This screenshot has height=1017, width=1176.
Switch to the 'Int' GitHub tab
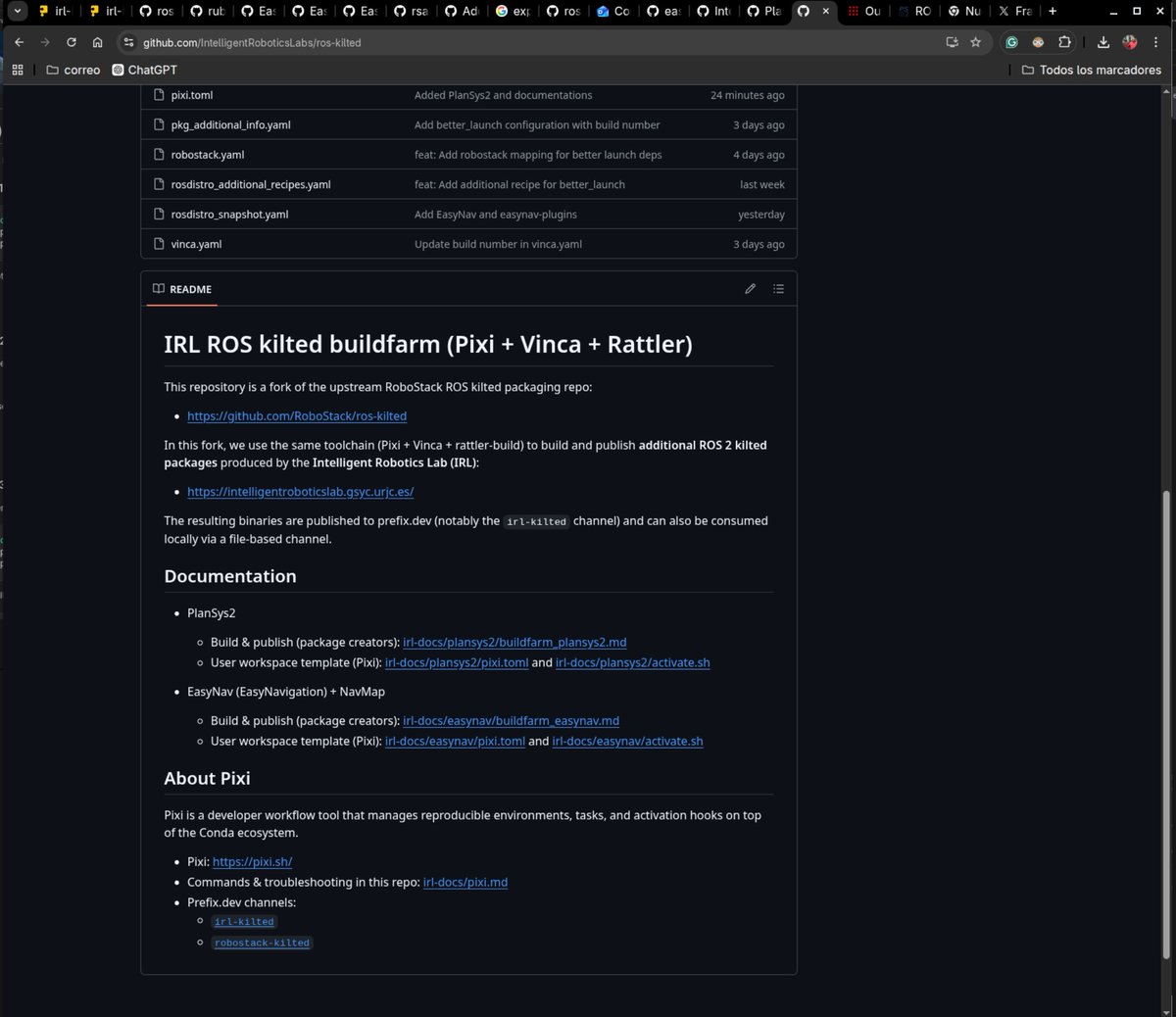click(712, 12)
